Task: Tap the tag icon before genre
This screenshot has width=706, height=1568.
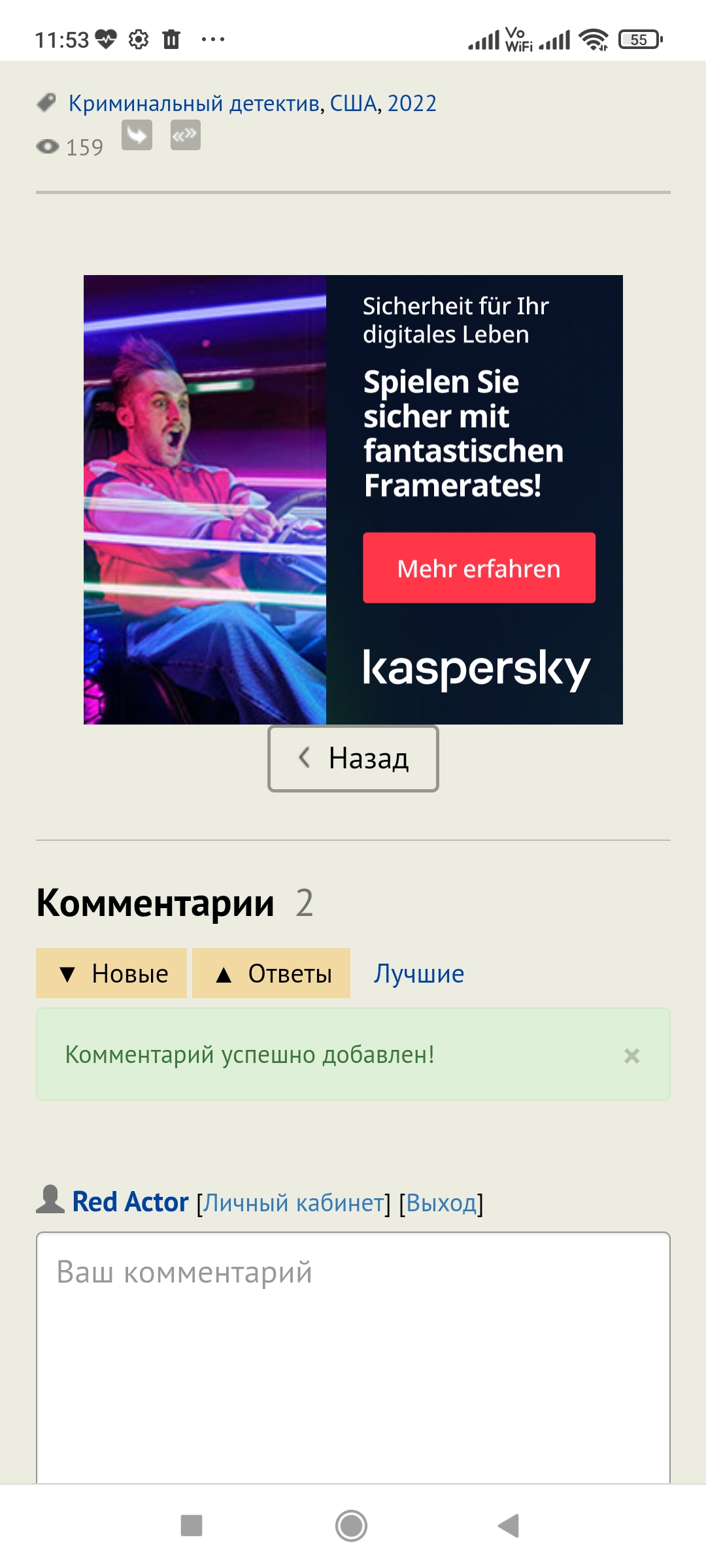Action: [46, 103]
